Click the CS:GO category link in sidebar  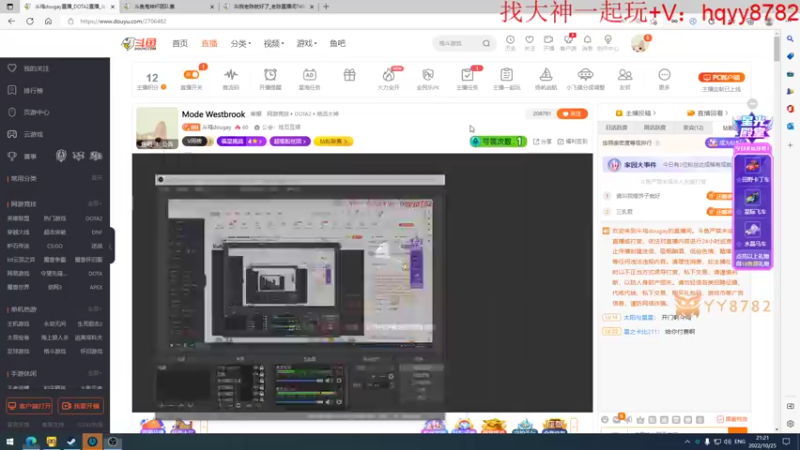coord(55,246)
